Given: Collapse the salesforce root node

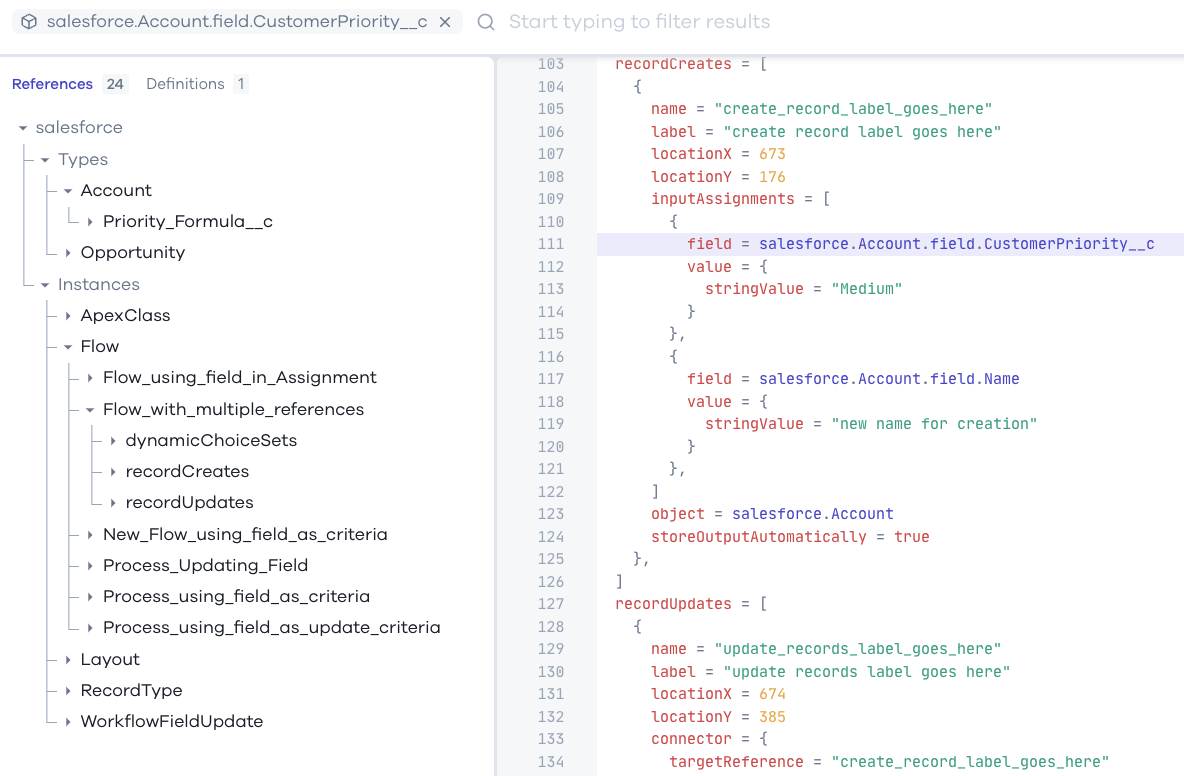Looking at the screenshot, I should click(23, 128).
